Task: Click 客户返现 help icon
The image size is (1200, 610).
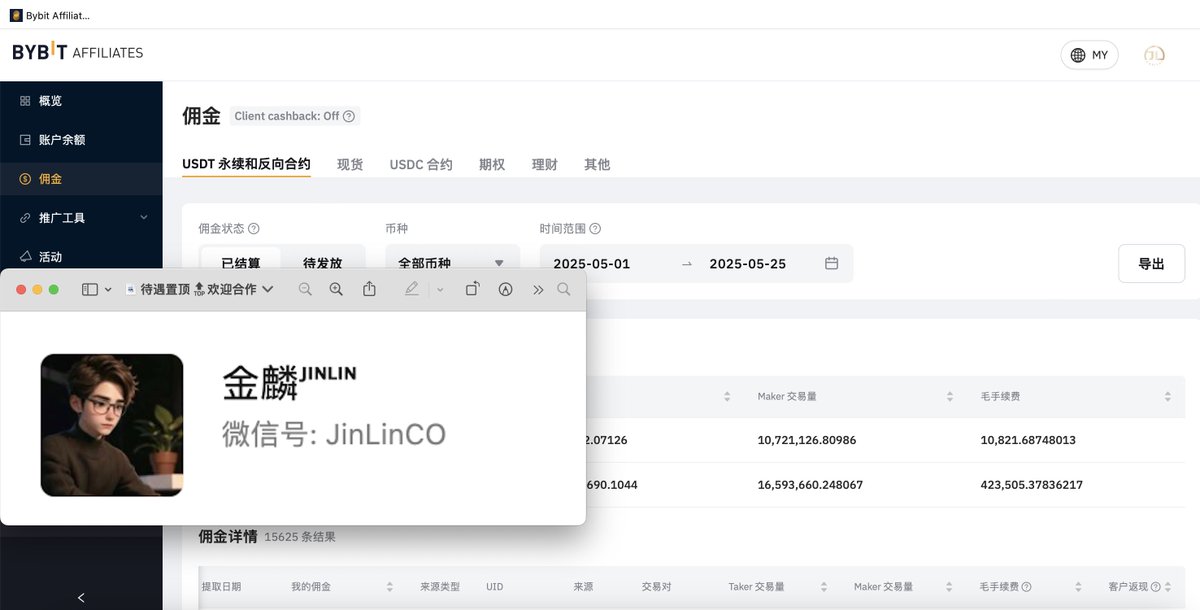Action: pos(1156,587)
